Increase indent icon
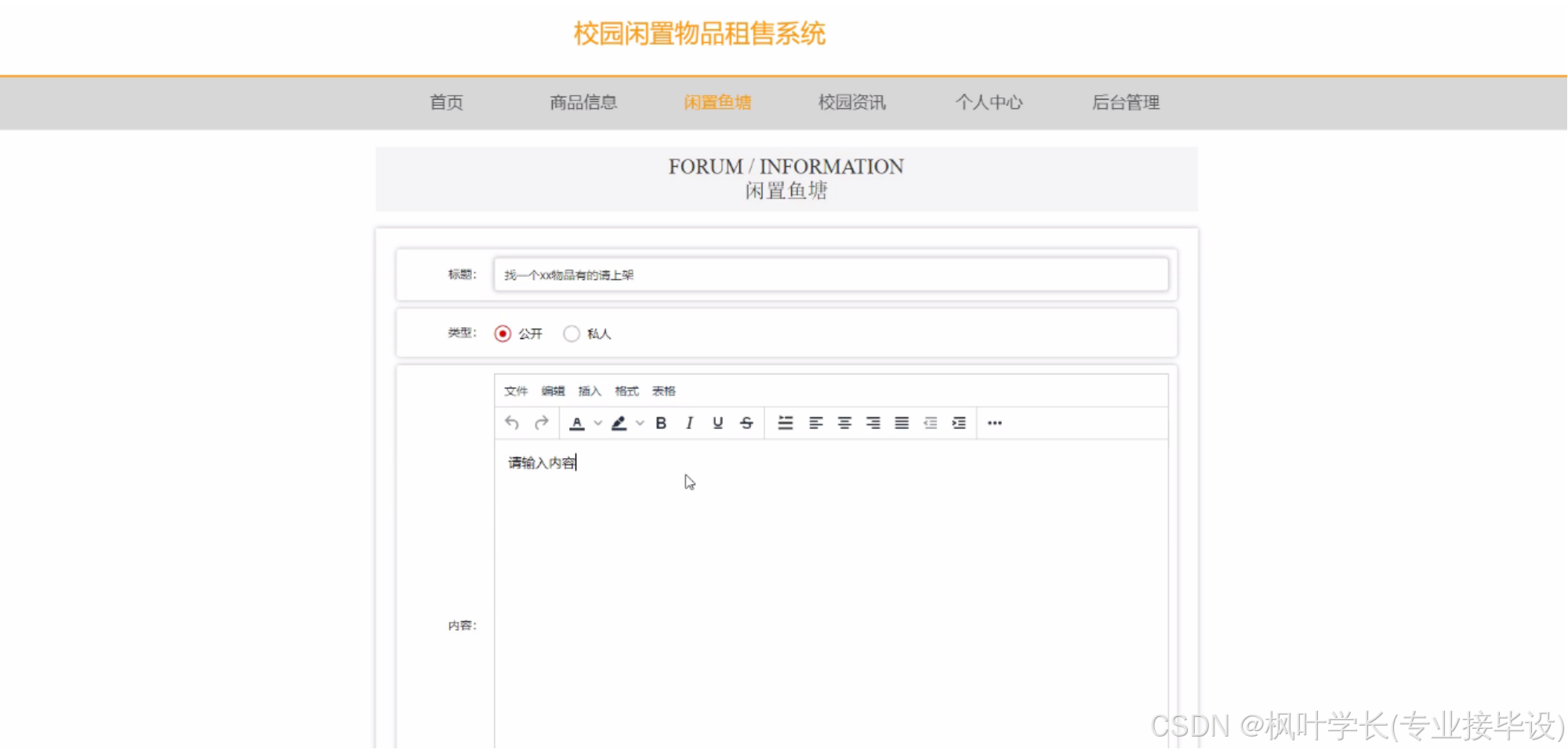The image size is (1568, 753). (959, 423)
